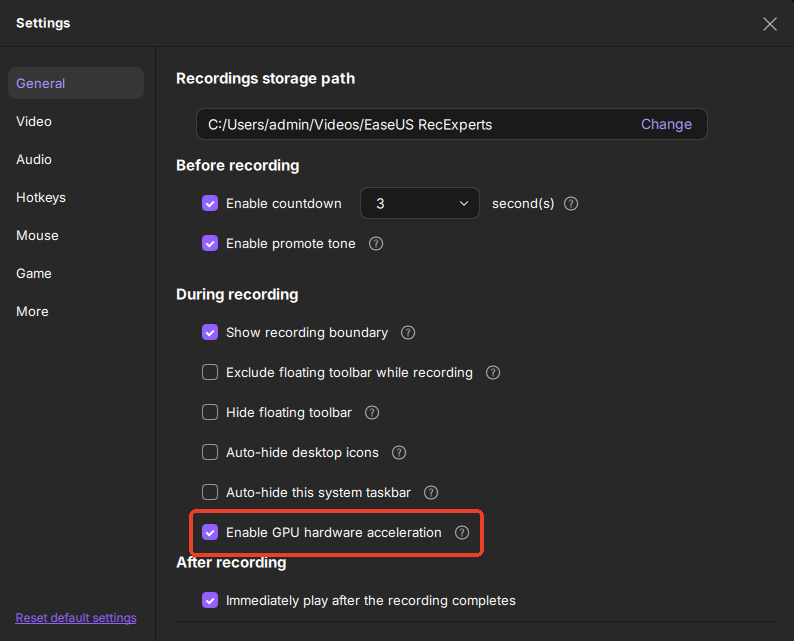This screenshot has height=641, width=794.
Task: Enable Auto-hide desktop icons checkbox
Action: (x=210, y=452)
